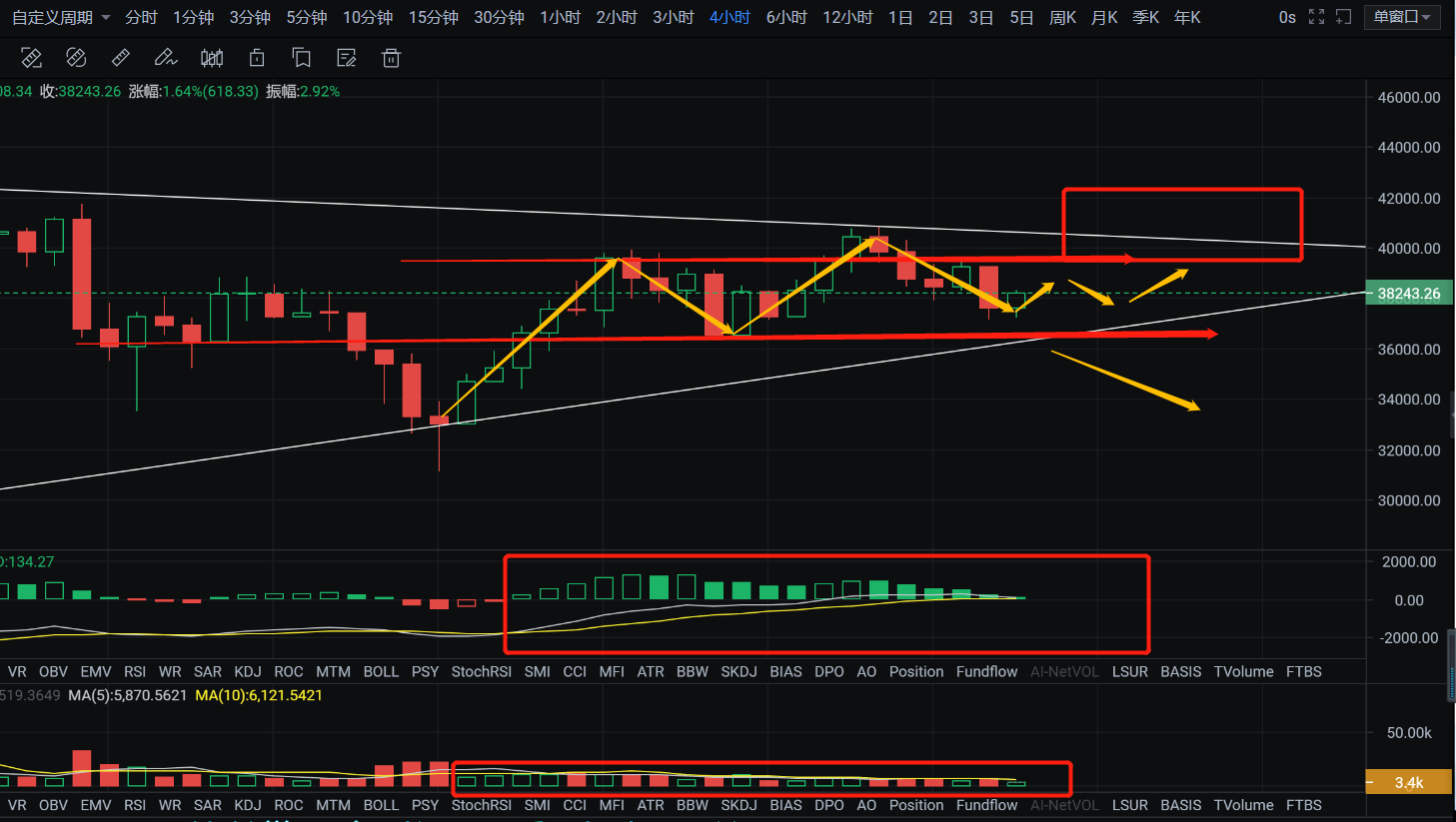Open the 单窗口 window layout dropdown
Screen dimensions: 1456x822
point(1403,17)
